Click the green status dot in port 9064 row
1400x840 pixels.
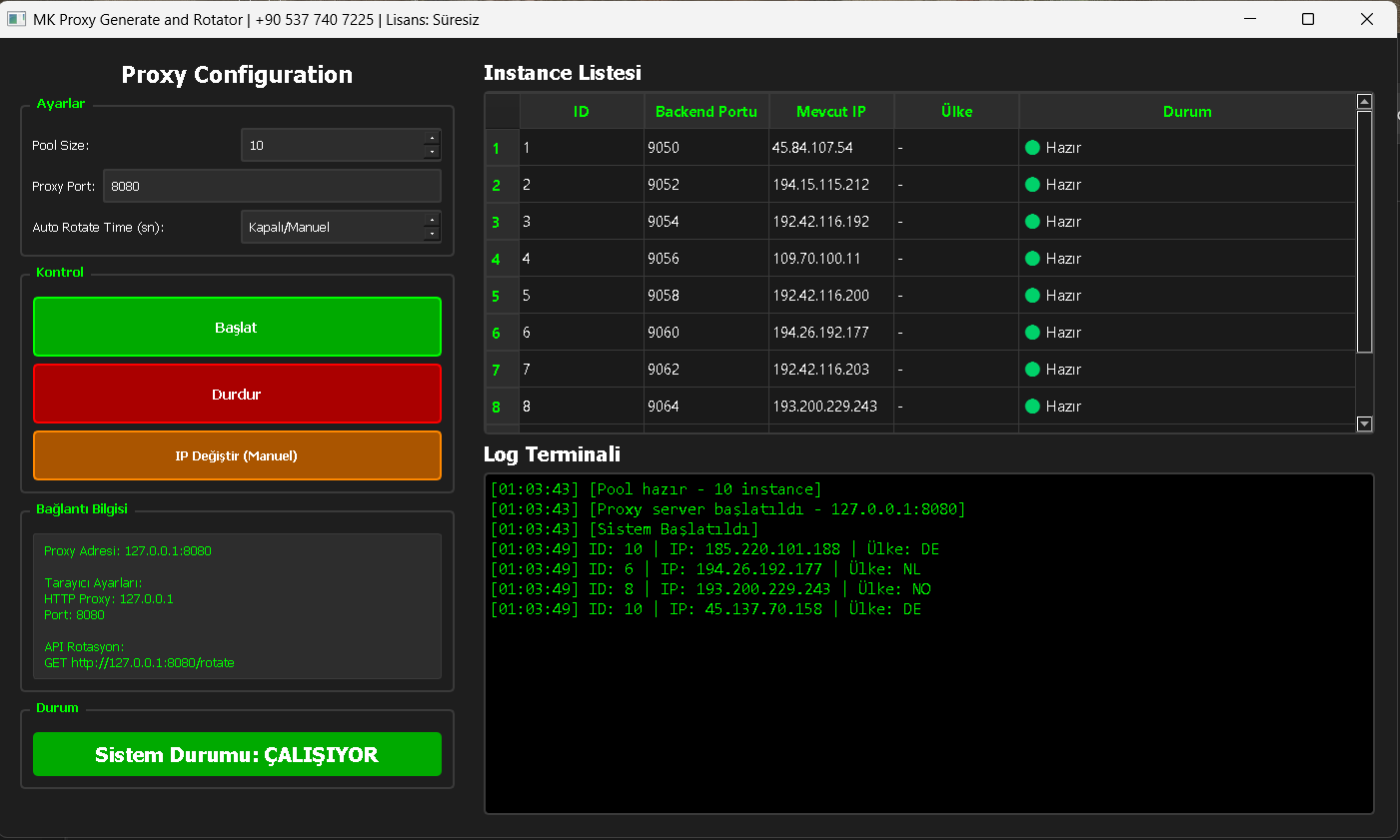1032,407
